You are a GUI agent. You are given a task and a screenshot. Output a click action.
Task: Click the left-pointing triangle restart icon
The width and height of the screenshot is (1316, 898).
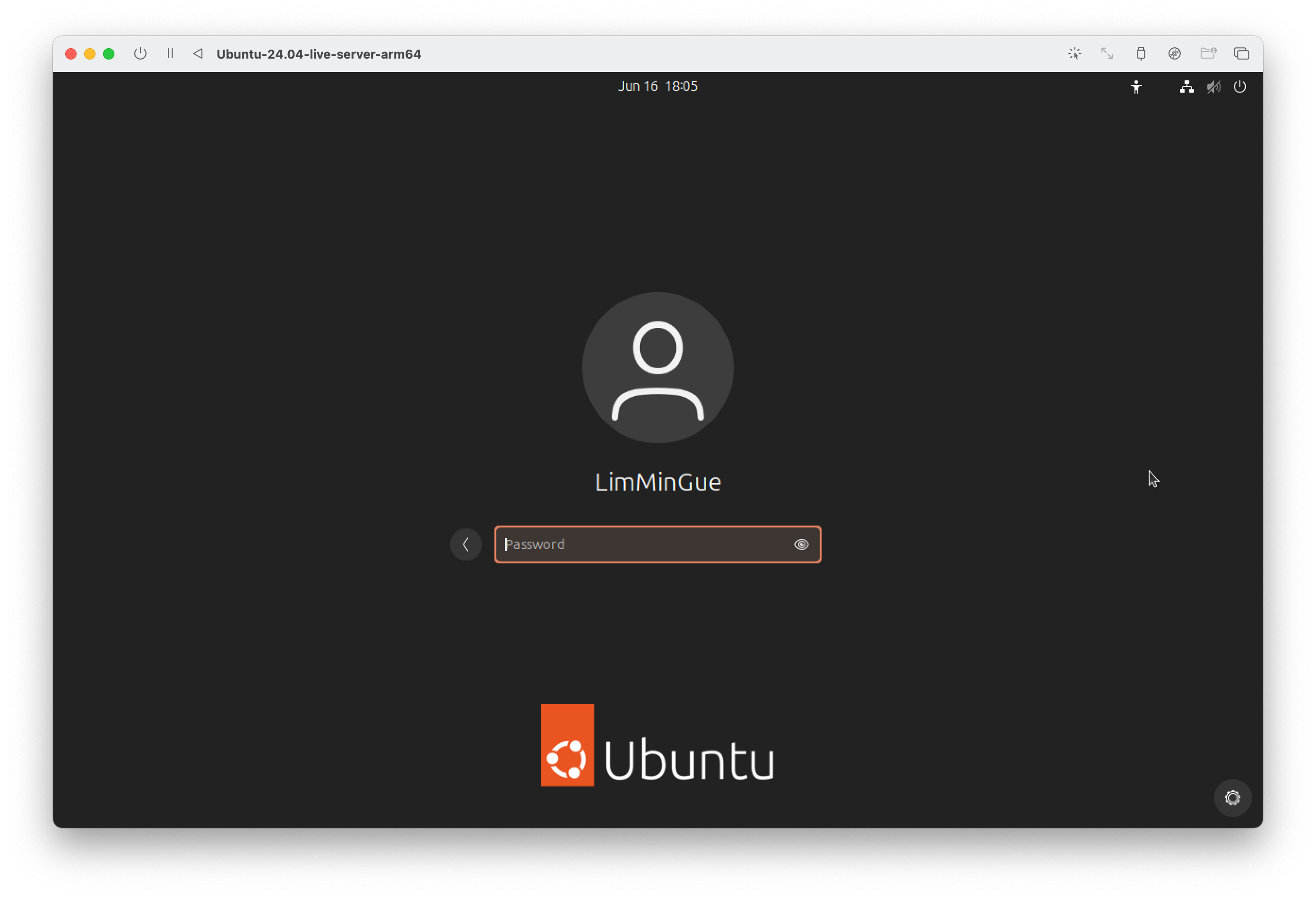point(198,54)
